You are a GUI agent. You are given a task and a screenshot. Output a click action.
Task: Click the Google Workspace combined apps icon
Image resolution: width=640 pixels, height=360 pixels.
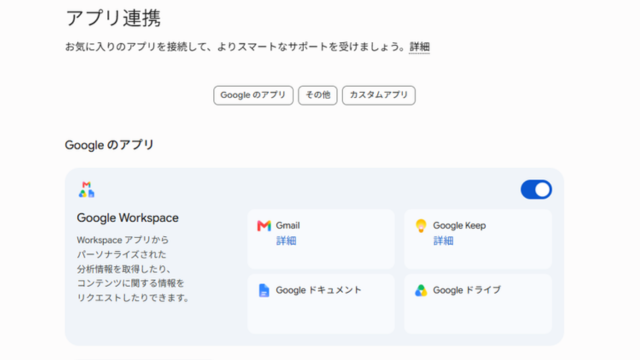click(87, 190)
